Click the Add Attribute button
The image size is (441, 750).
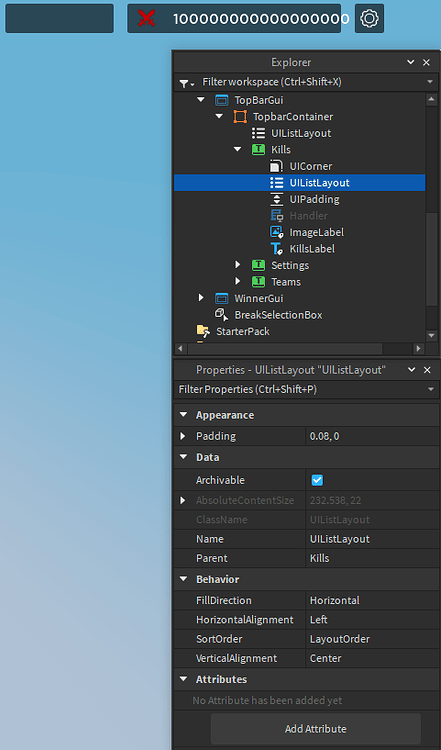coord(316,729)
